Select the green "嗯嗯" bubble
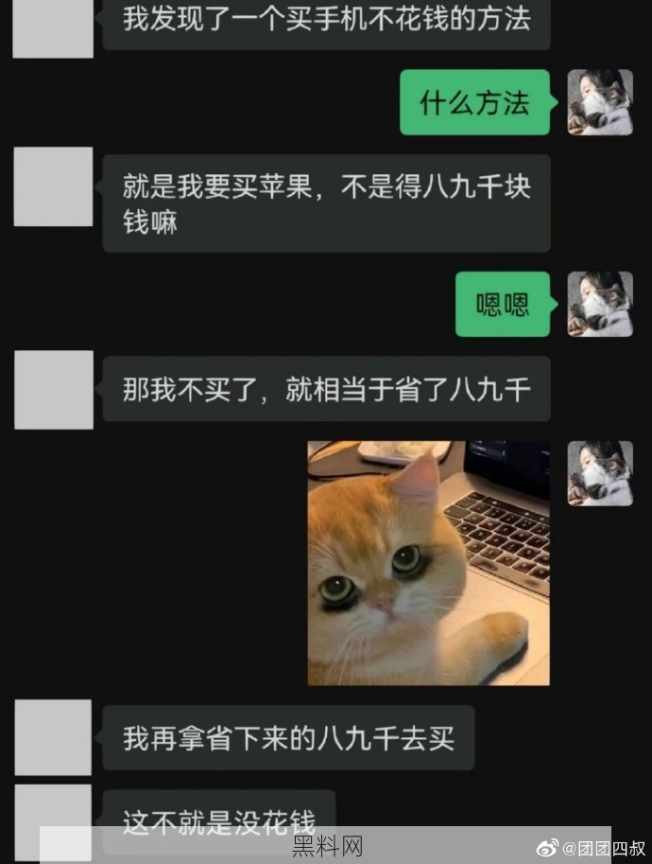 point(503,304)
